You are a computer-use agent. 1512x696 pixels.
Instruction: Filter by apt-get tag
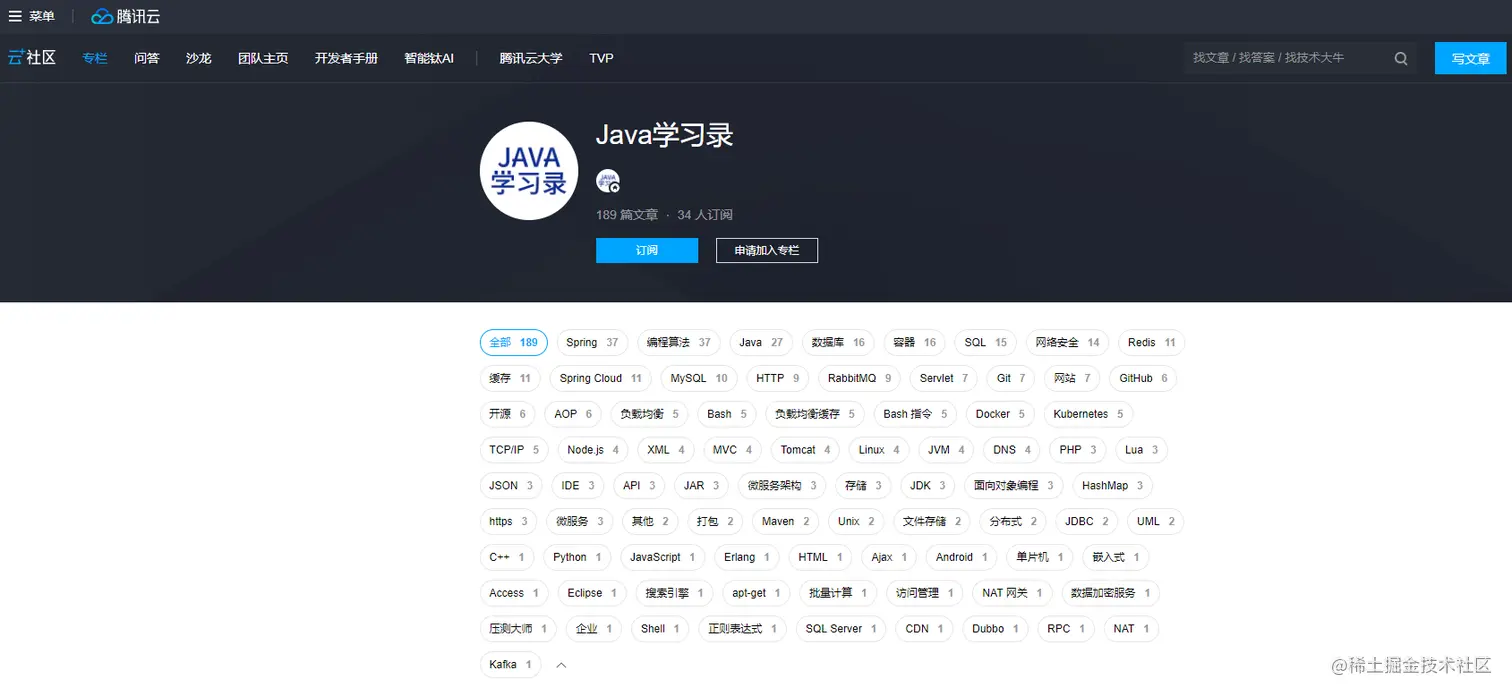click(x=756, y=593)
